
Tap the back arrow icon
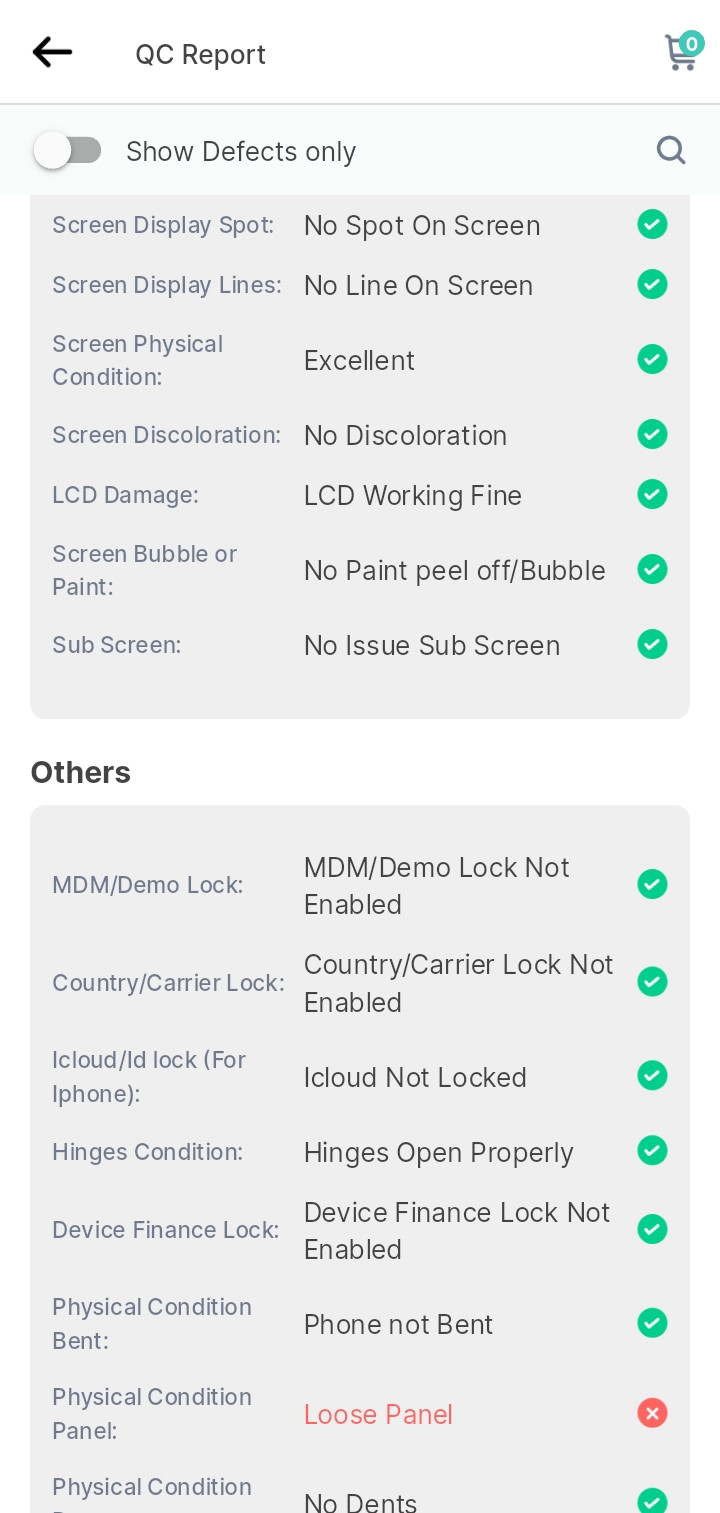click(52, 52)
